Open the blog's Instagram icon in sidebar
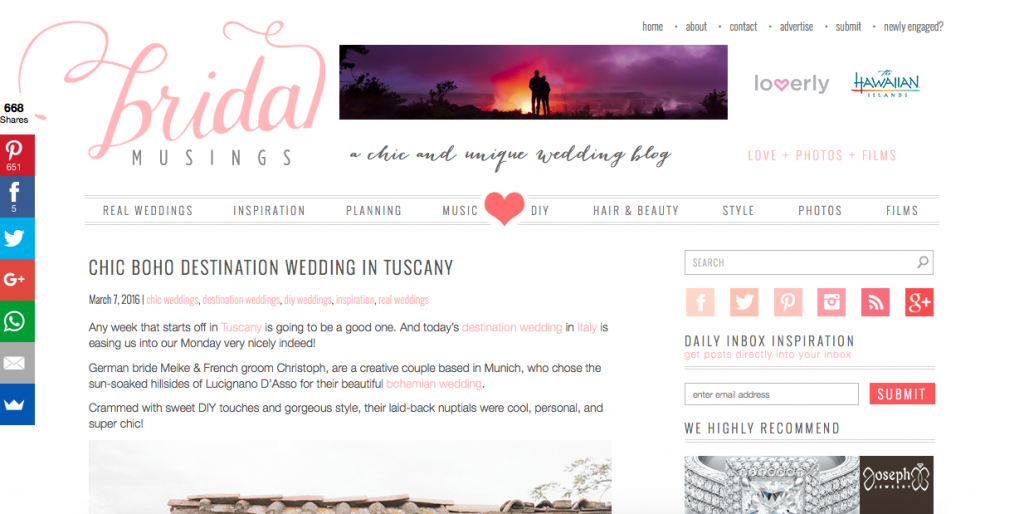The width and height of the screenshot is (1024, 514). [x=831, y=302]
